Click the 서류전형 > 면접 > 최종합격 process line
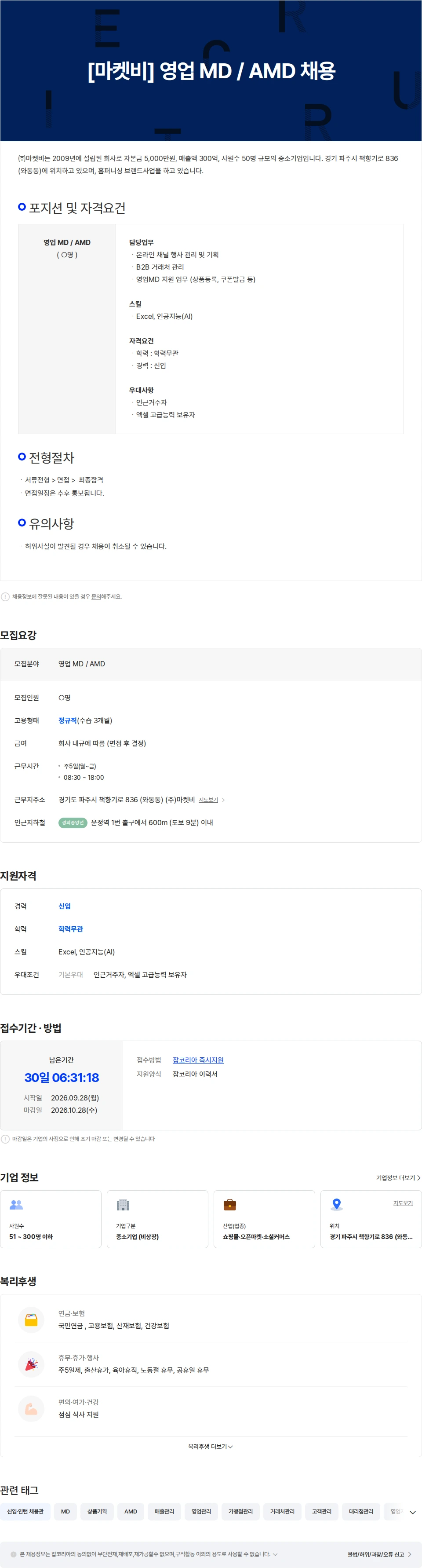Viewport: 422px width, 1568px height. [x=64, y=480]
